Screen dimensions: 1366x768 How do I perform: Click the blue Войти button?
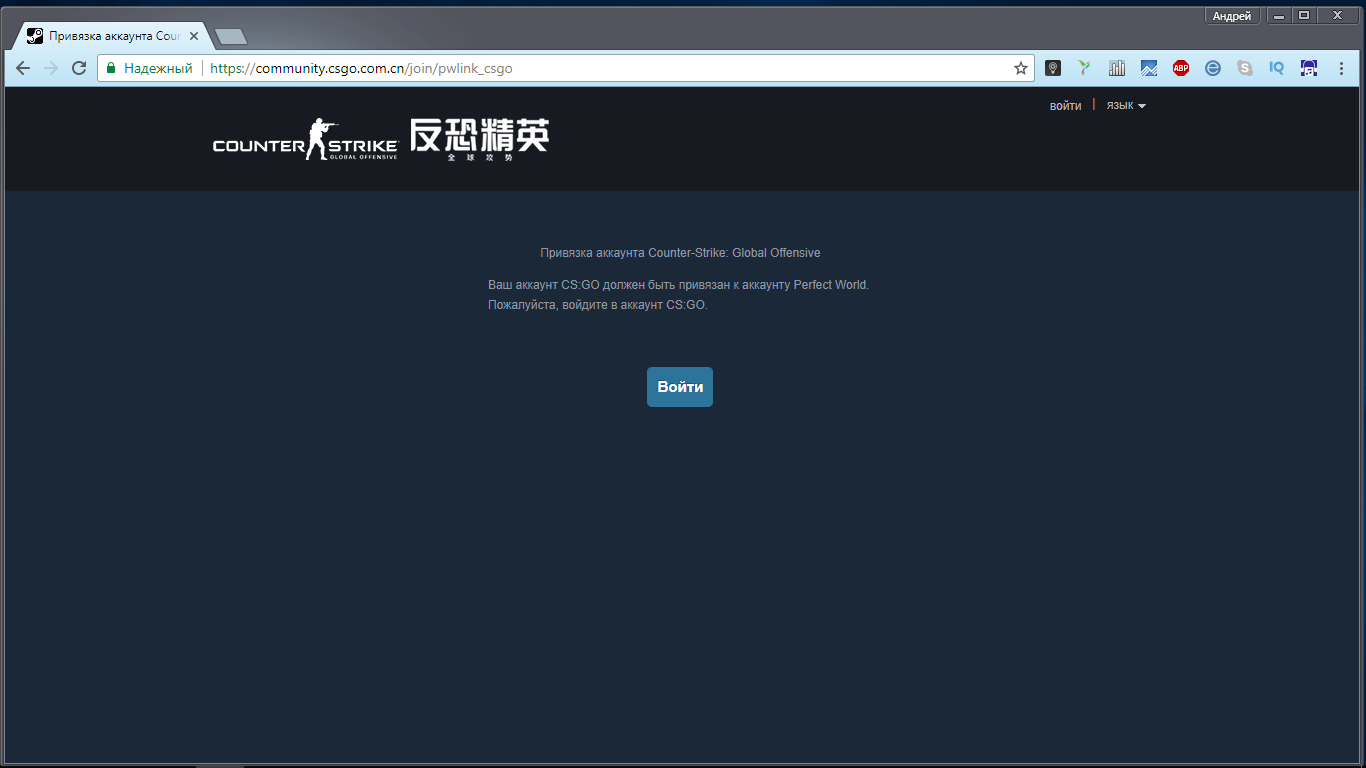point(680,387)
